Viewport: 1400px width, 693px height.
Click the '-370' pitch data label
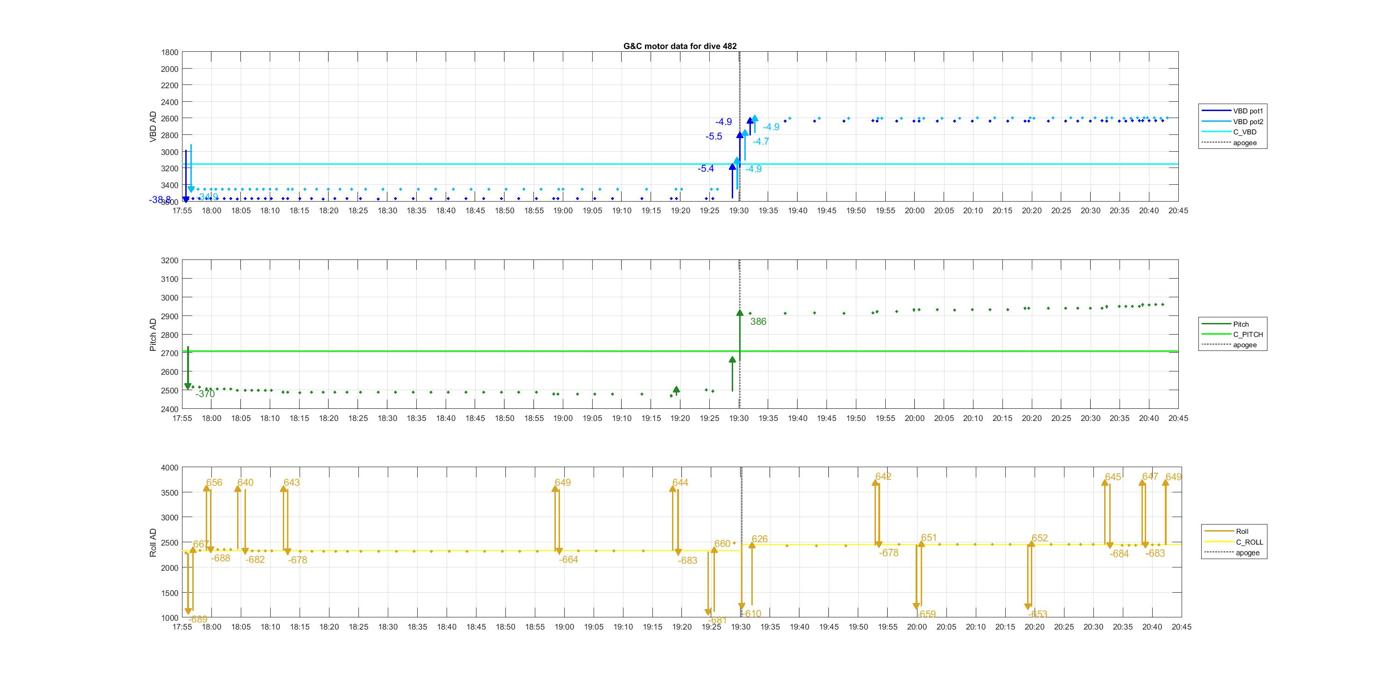205,394
